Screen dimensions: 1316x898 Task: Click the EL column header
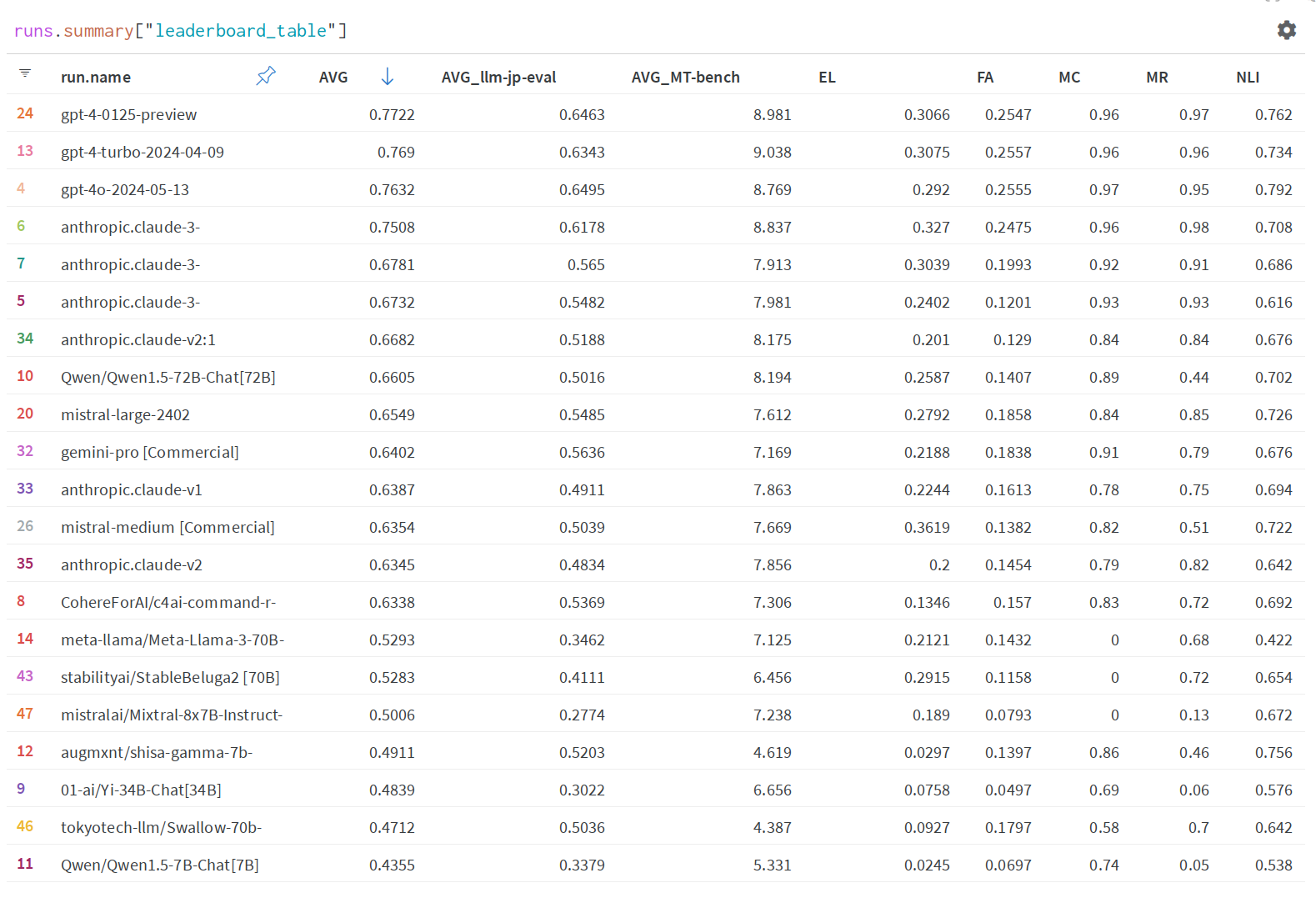826,78
